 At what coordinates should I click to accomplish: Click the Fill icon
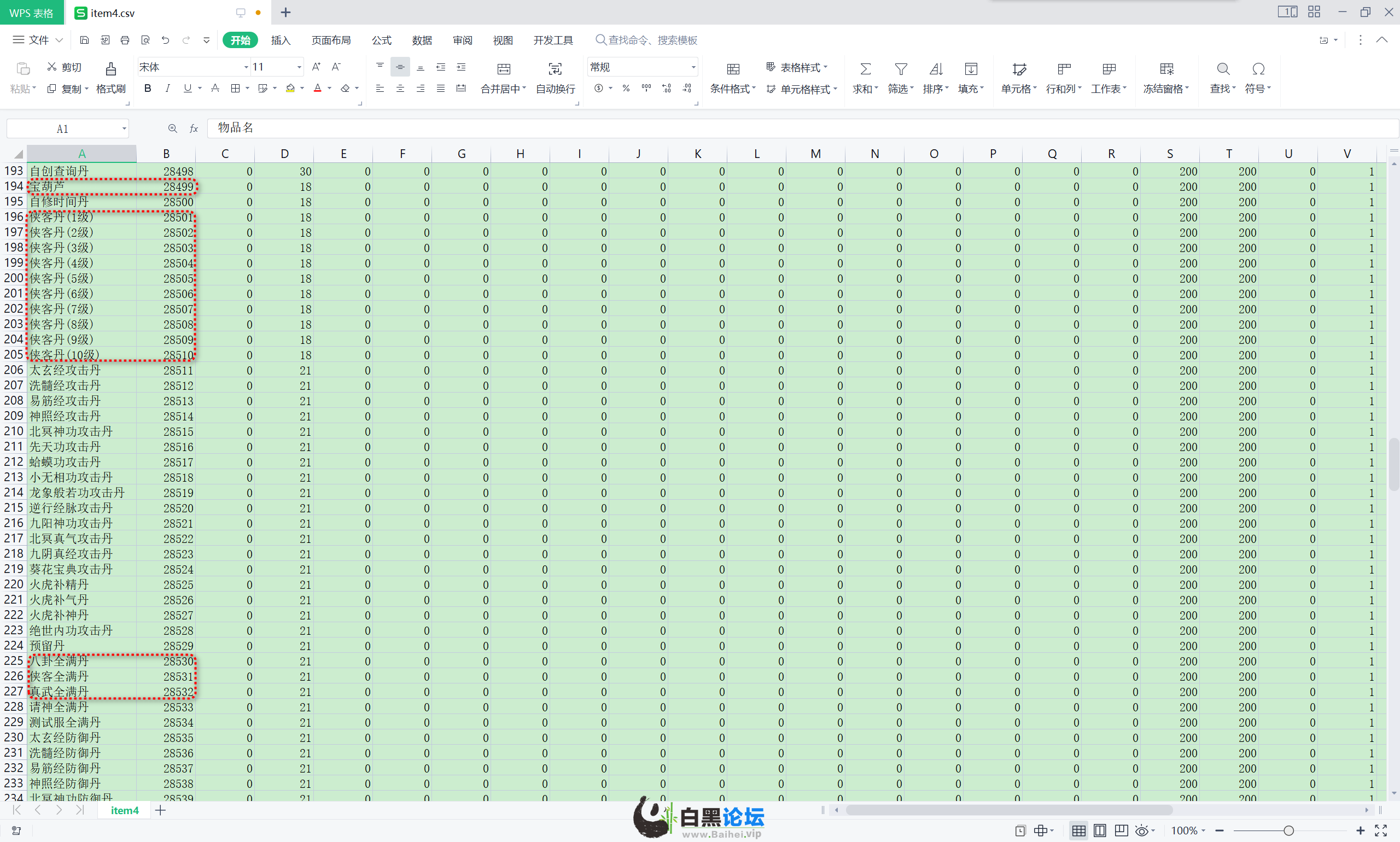[x=971, y=69]
